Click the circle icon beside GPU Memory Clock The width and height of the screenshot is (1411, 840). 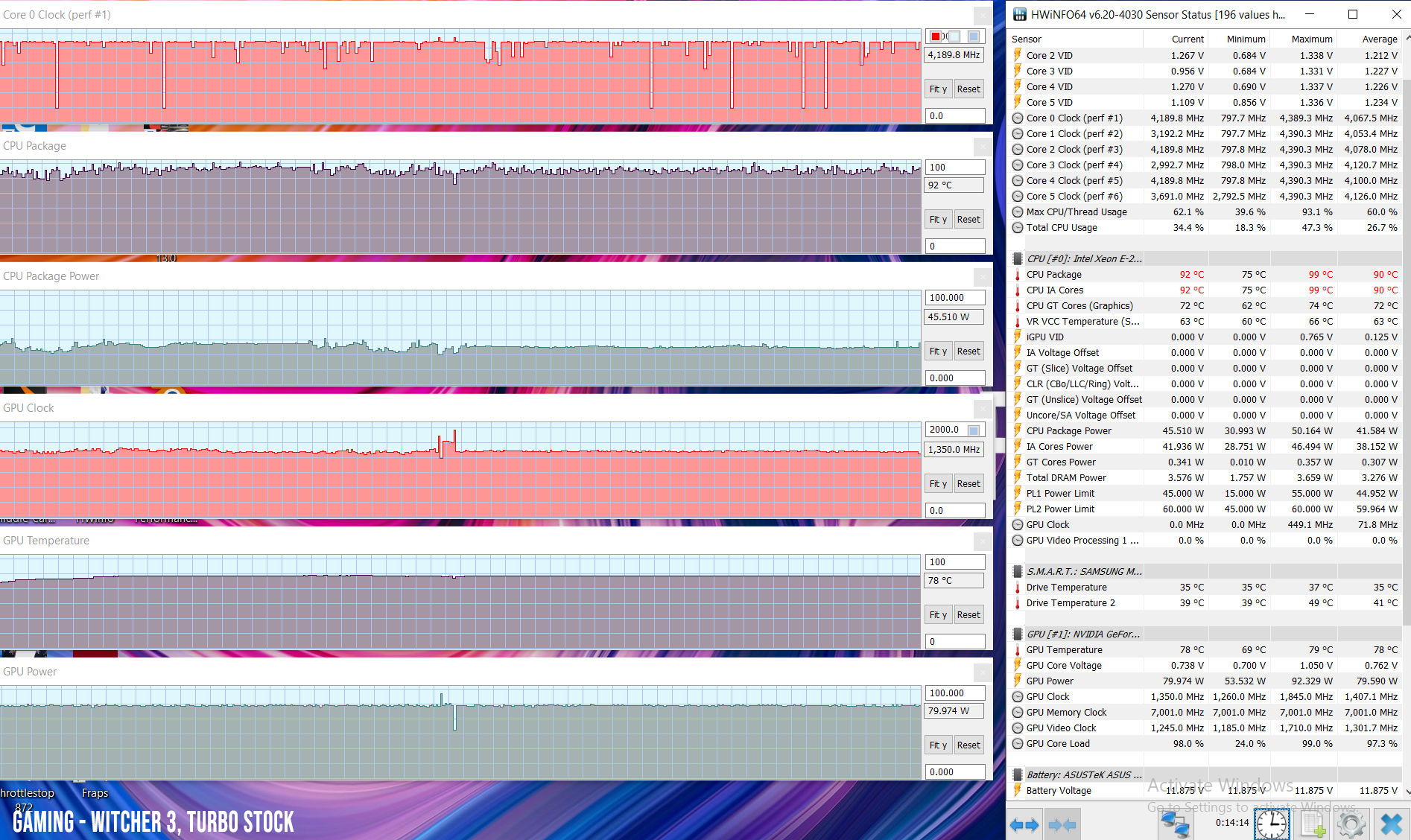1018,713
